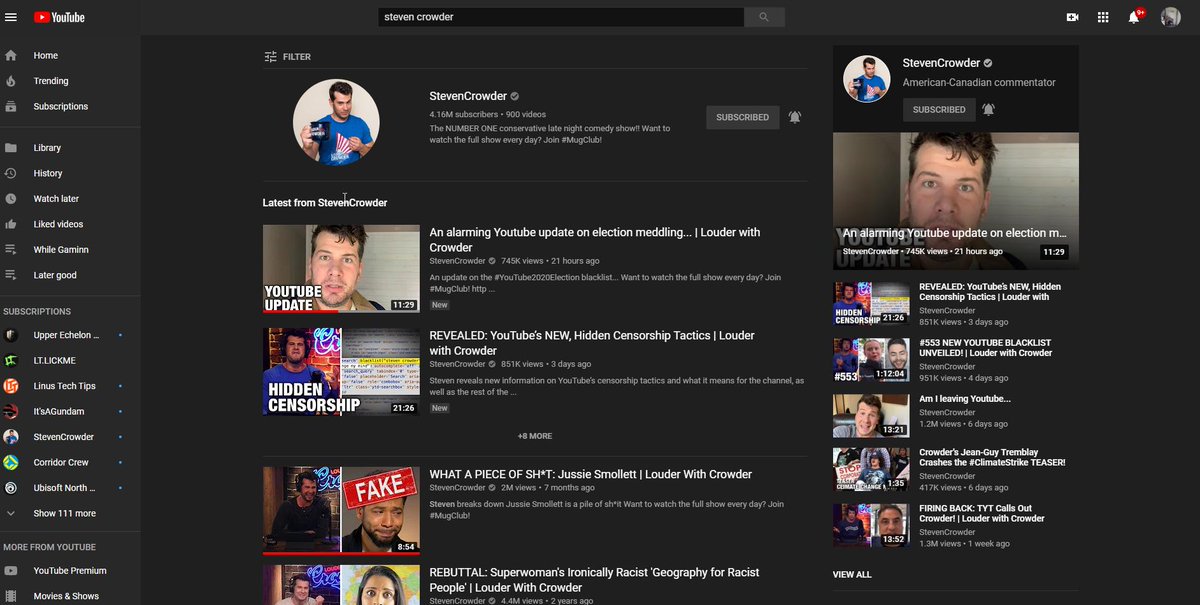This screenshot has height=605, width=1200.
Task: Open 'Am I leaving Youtube...' video
Action: [965, 399]
